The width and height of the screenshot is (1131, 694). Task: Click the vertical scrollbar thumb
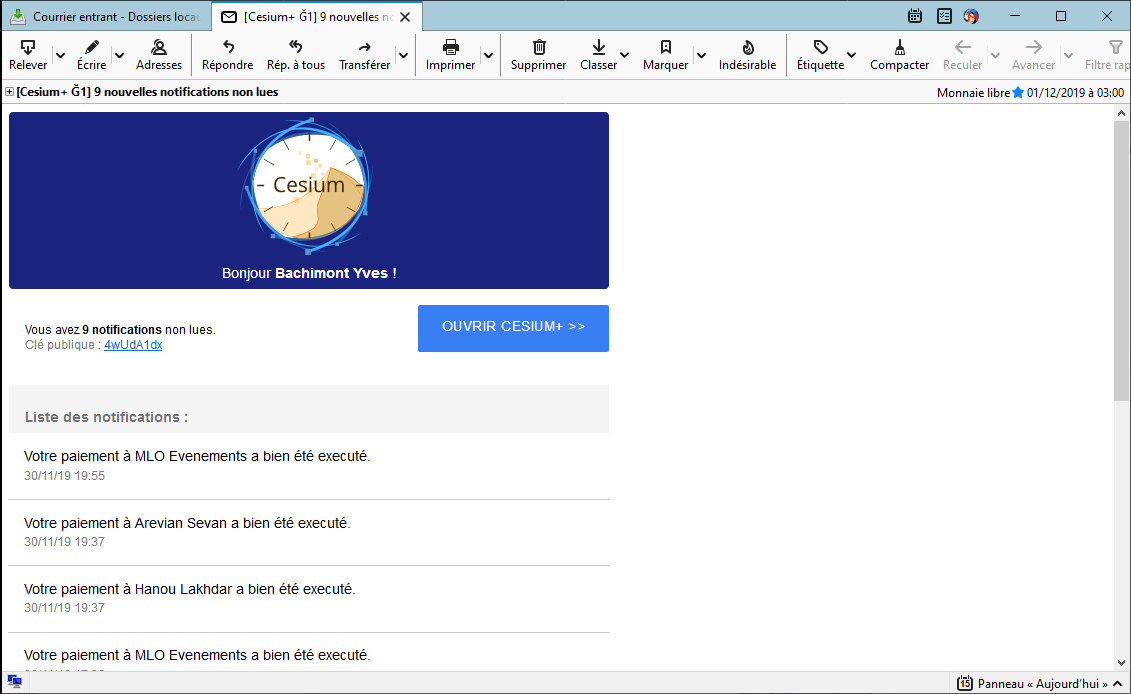tap(1121, 260)
